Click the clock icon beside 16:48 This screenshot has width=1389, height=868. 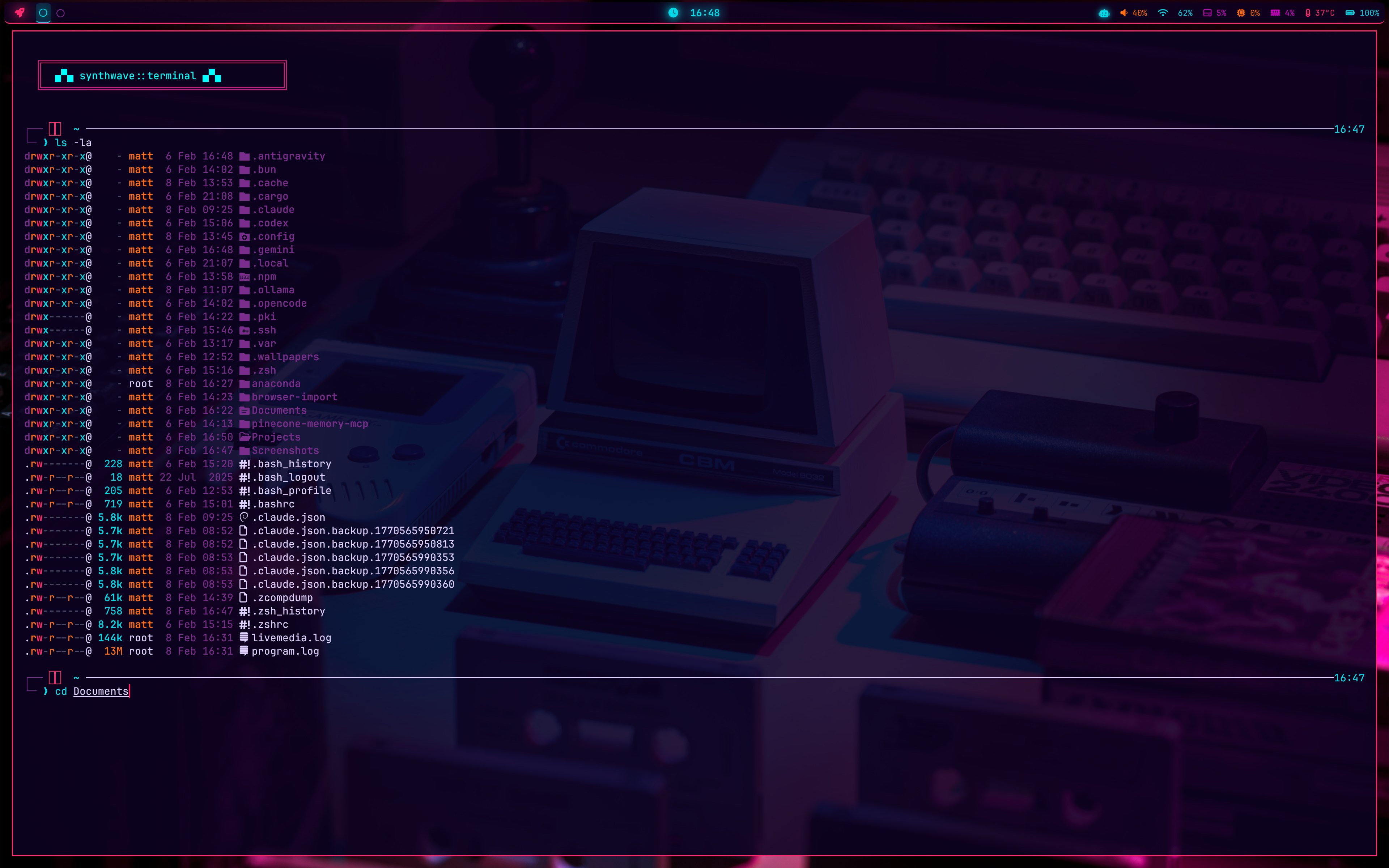click(x=673, y=13)
